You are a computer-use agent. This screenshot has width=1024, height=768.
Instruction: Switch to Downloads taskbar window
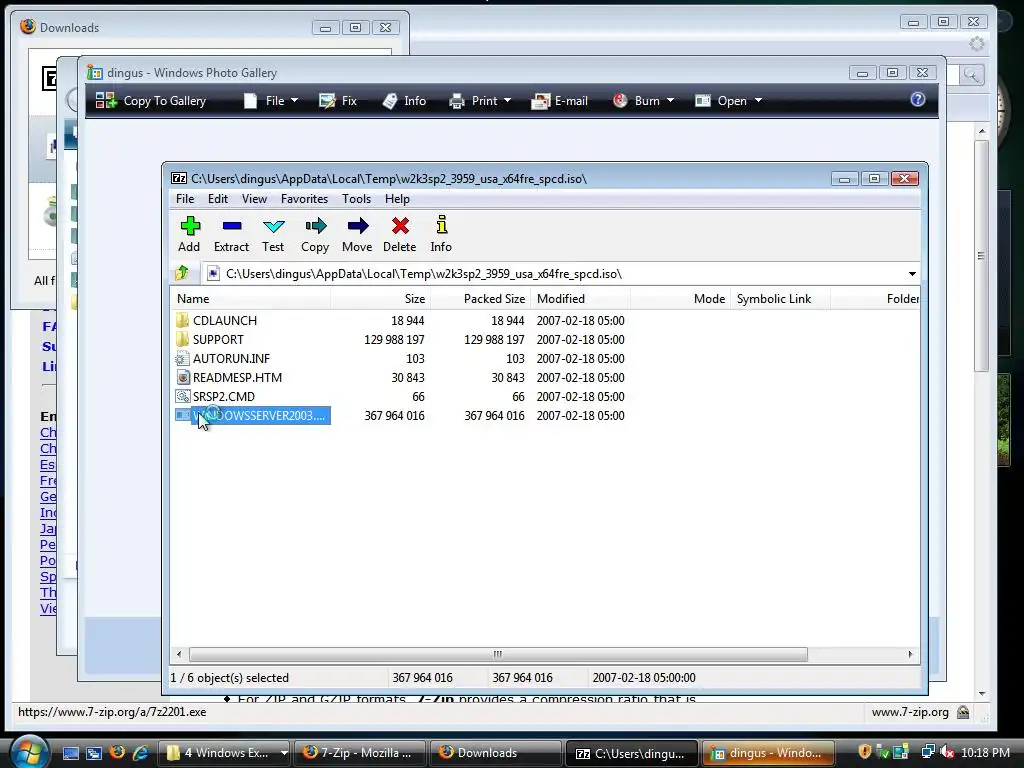496,753
